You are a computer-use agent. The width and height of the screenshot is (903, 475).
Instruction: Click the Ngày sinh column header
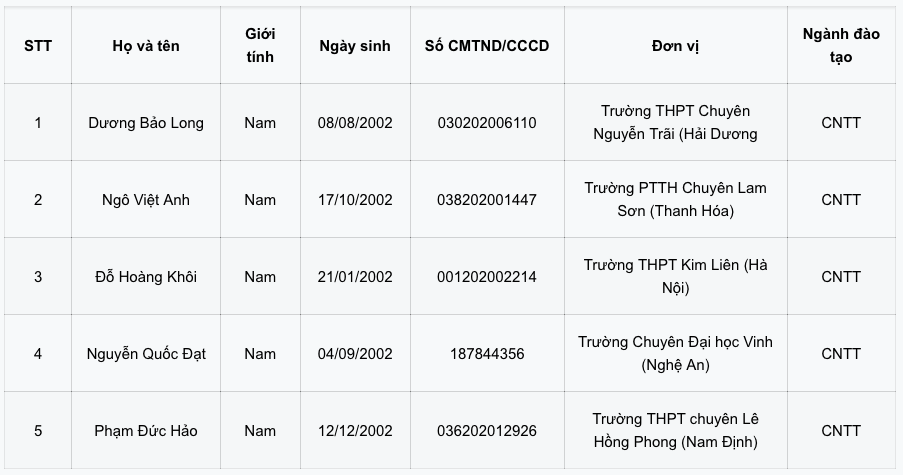355,45
